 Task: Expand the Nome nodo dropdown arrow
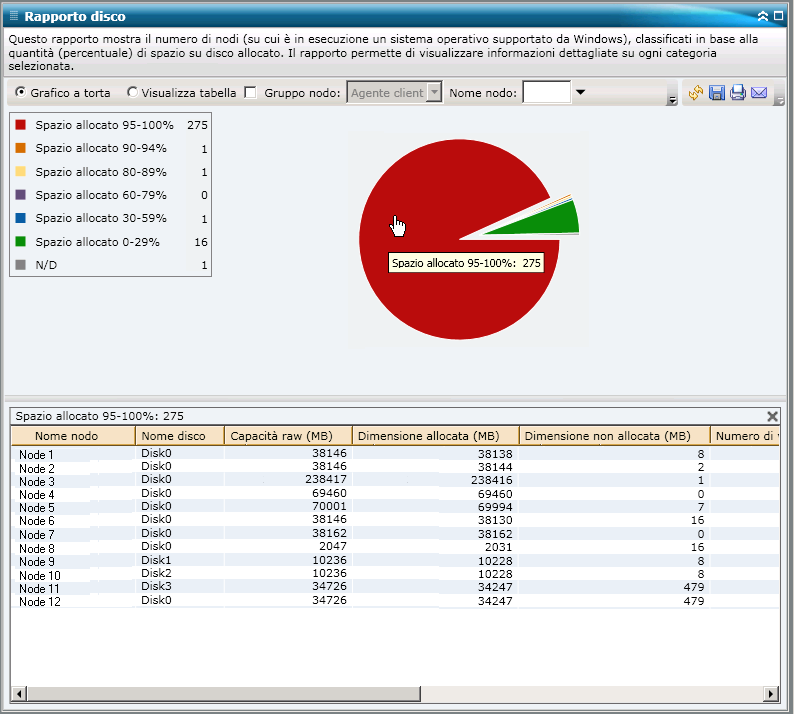coord(580,93)
